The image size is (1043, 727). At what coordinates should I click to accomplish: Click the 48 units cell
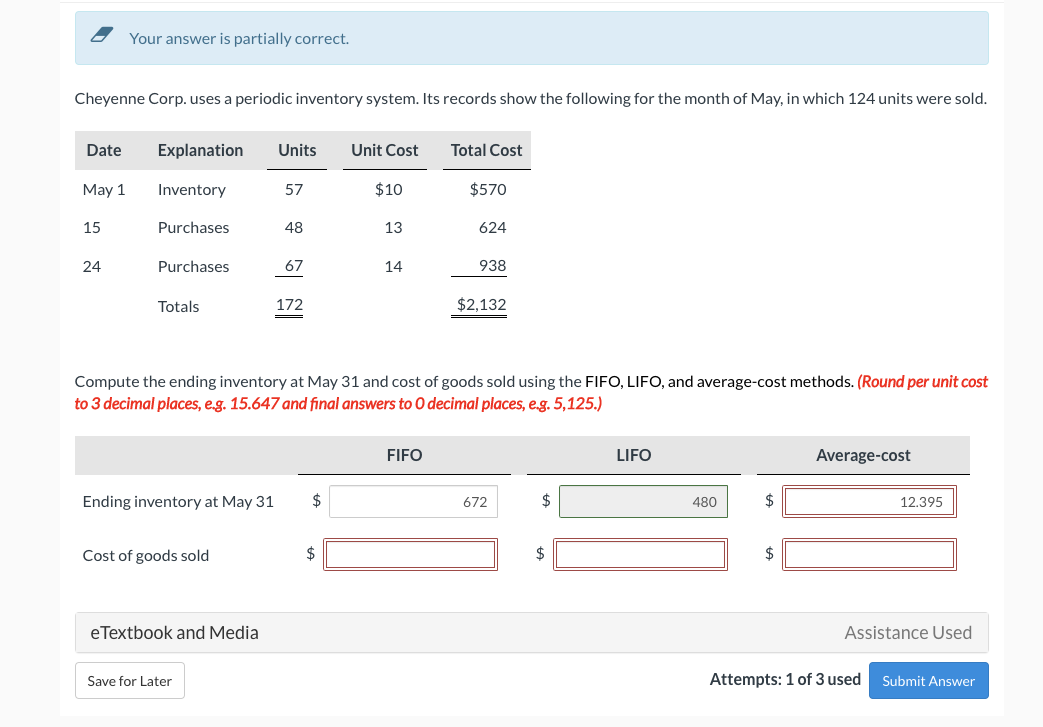pos(293,227)
